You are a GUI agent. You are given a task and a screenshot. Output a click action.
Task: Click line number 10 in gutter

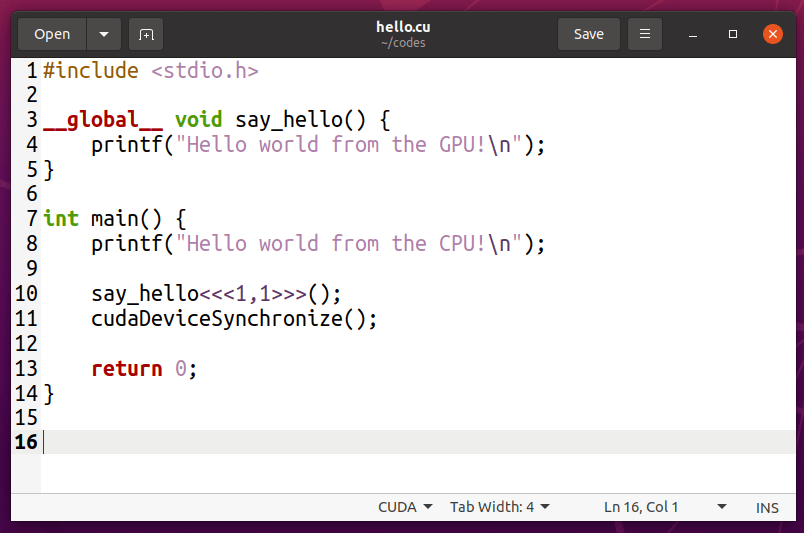(x=26, y=293)
